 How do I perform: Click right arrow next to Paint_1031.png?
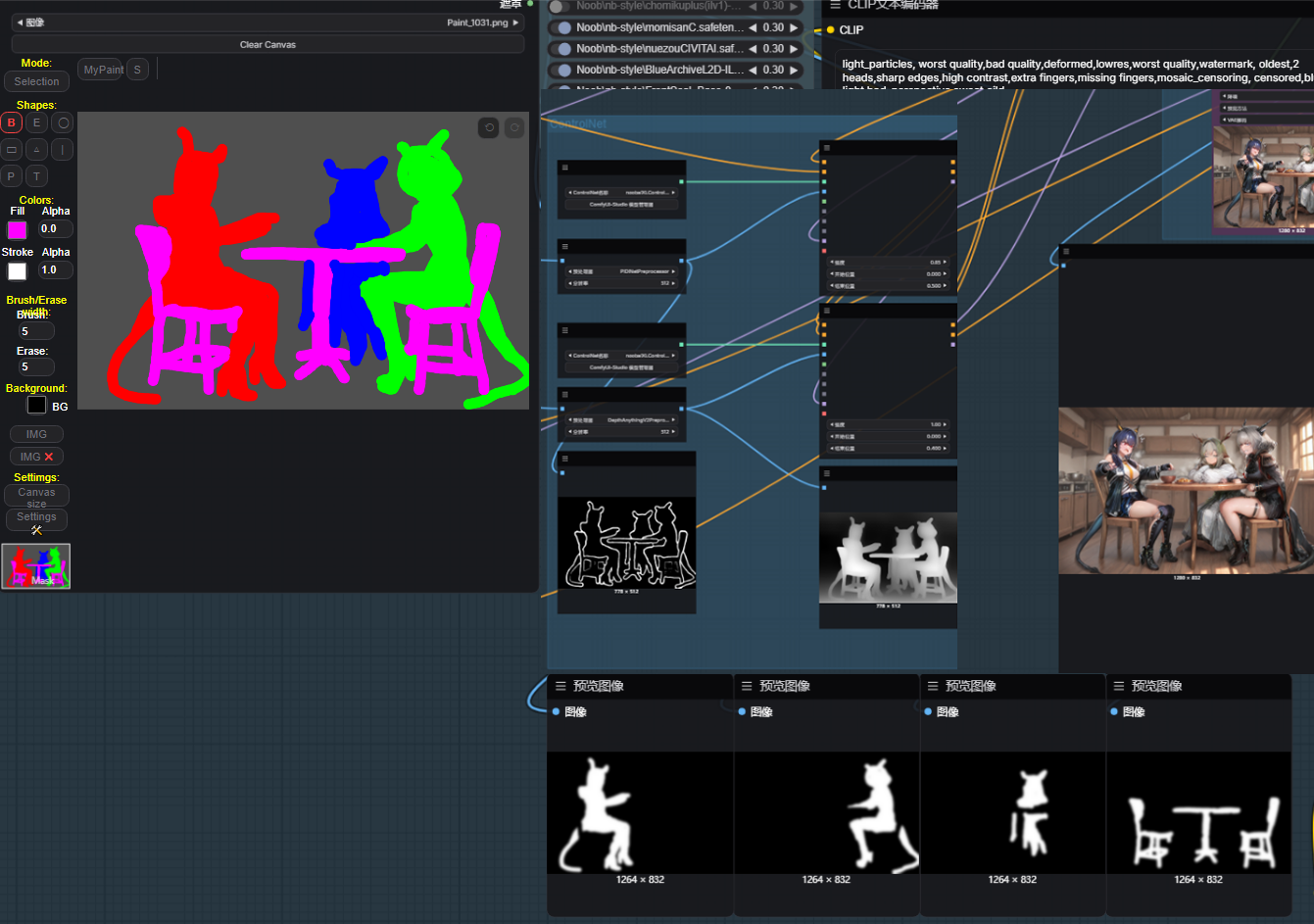tap(516, 23)
